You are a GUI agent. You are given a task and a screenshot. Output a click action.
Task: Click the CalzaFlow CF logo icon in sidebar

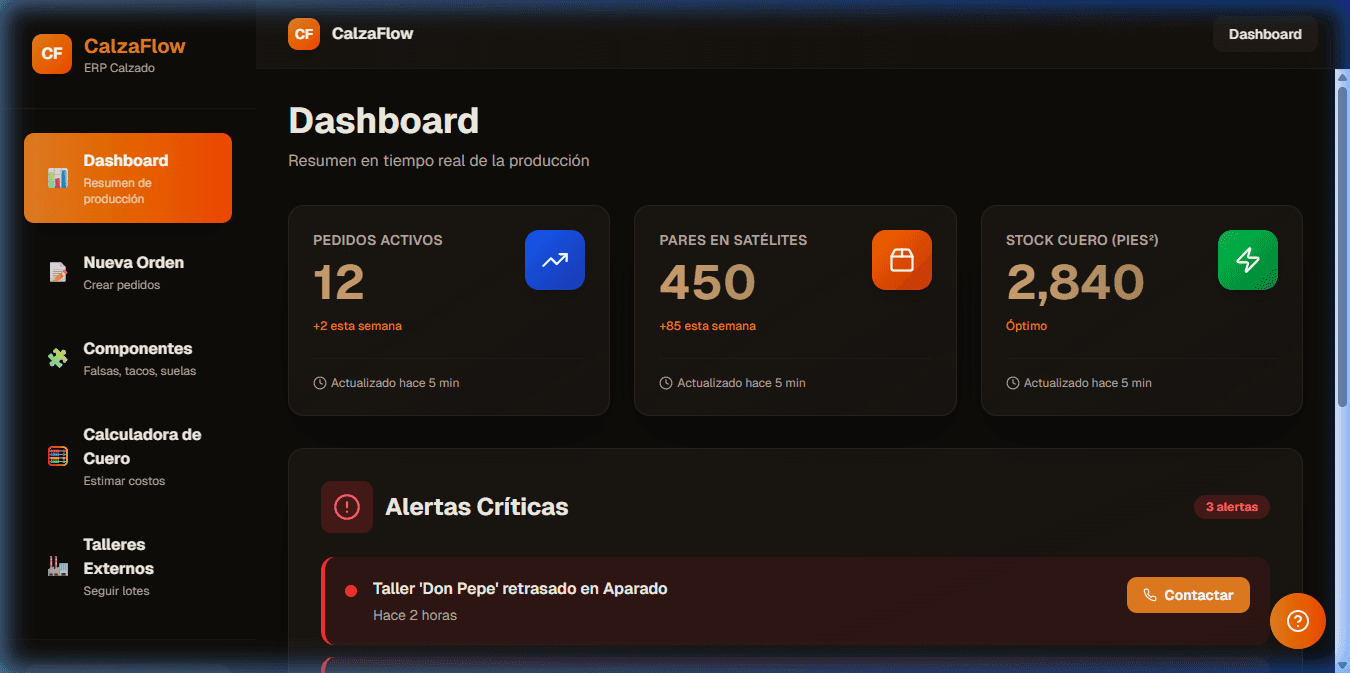[52, 54]
